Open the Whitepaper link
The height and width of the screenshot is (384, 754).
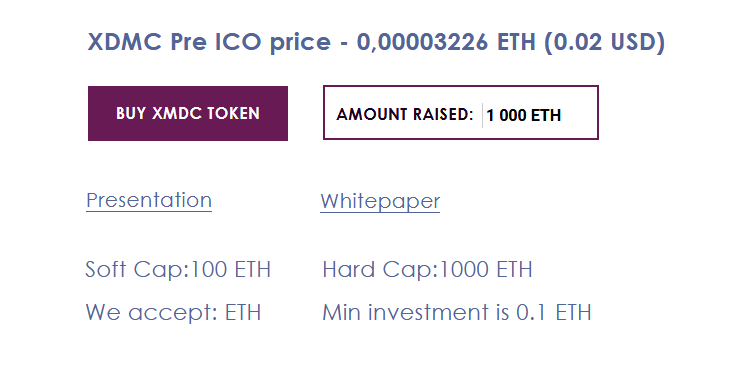(x=380, y=201)
